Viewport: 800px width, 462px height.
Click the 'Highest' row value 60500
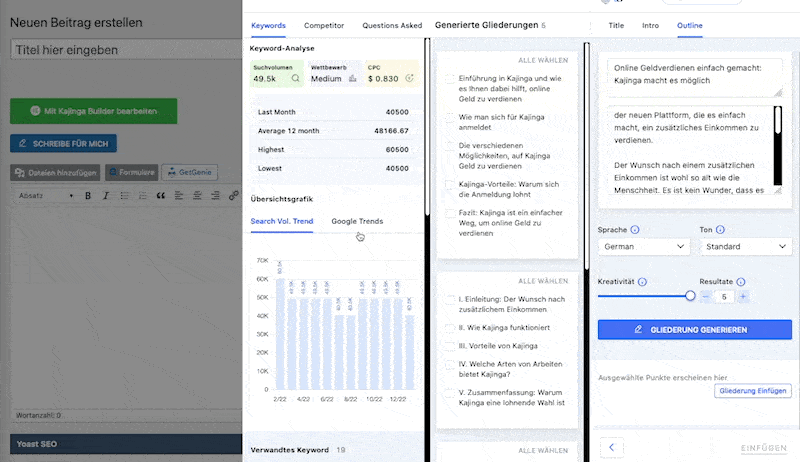point(397,150)
